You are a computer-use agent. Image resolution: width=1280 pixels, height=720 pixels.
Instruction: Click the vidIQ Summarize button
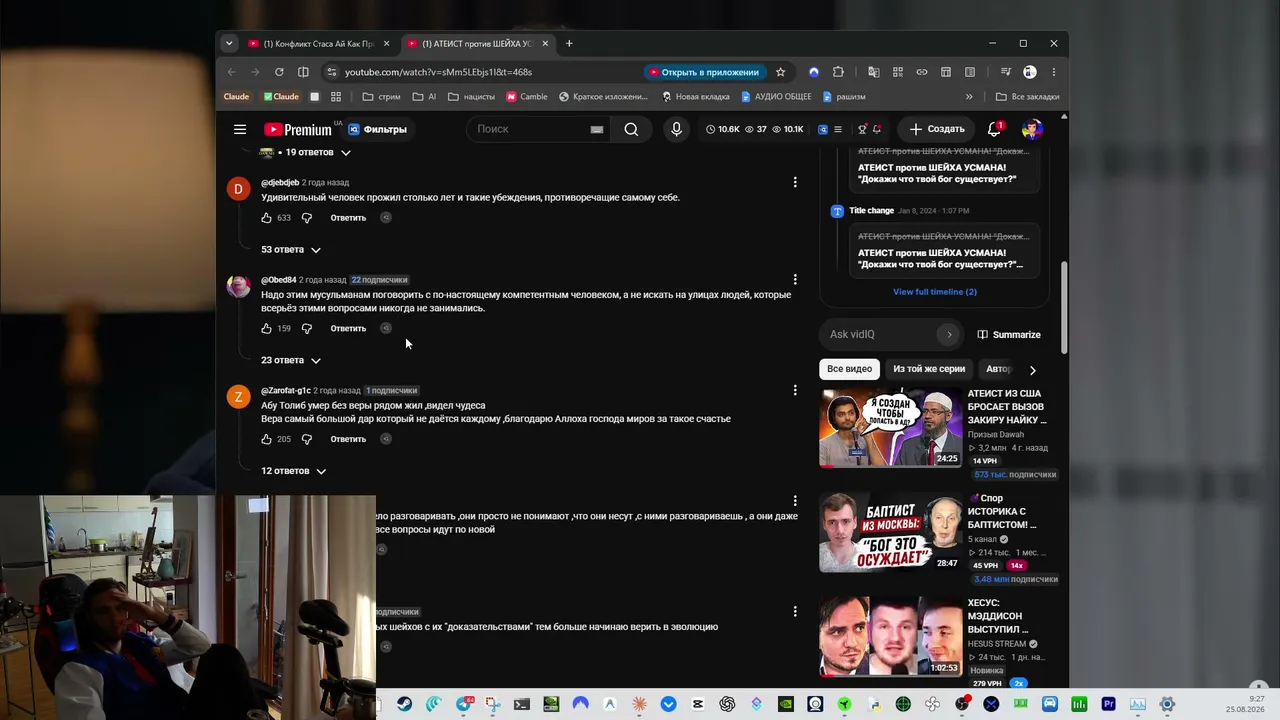coord(1009,335)
